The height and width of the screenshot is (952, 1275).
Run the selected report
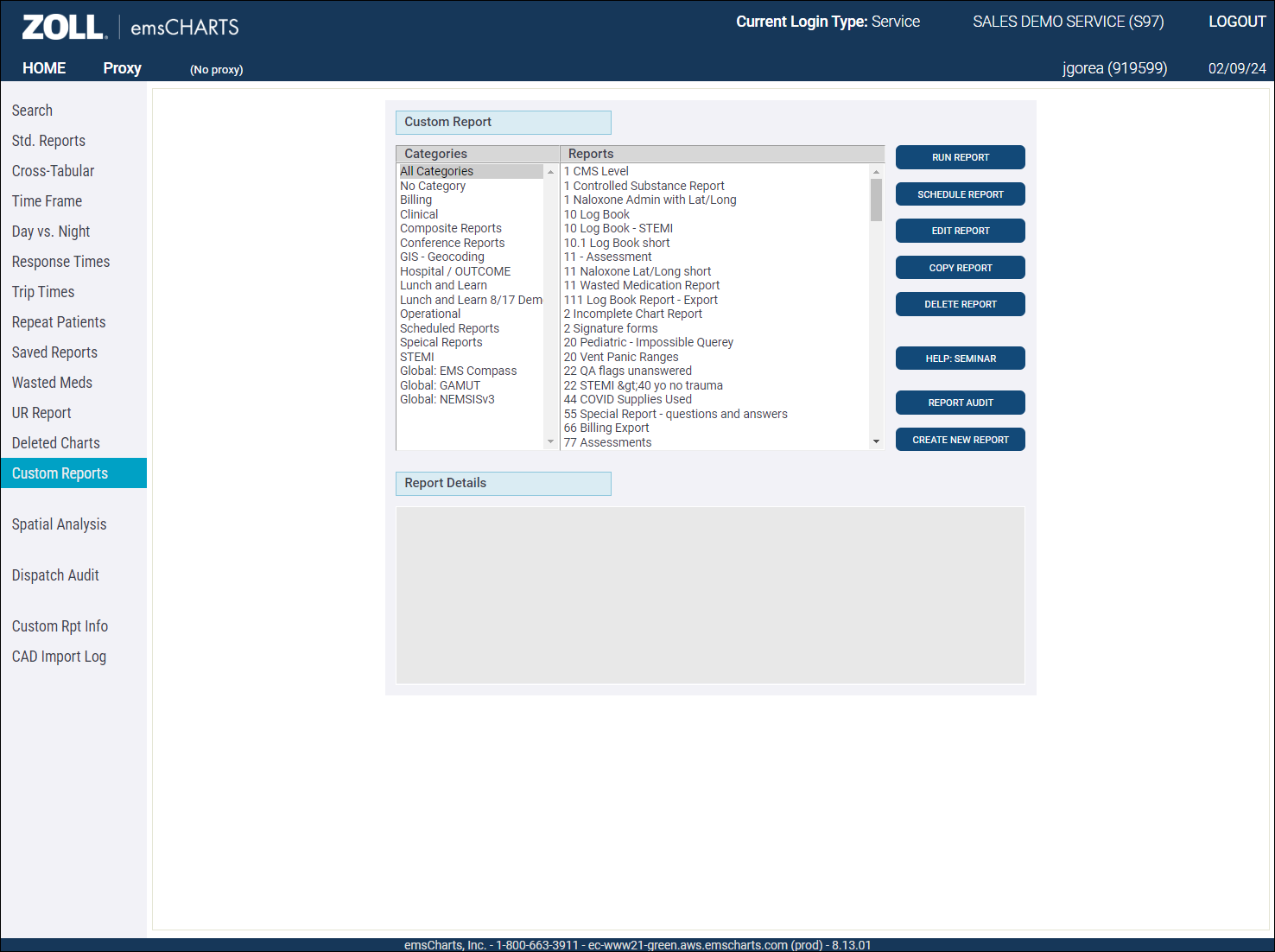coord(960,157)
